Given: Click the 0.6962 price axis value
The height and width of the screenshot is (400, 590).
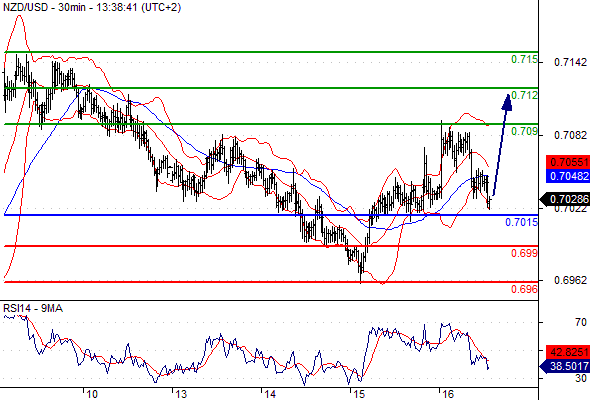Looking at the screenshot, I should click(x=570, y=280).
